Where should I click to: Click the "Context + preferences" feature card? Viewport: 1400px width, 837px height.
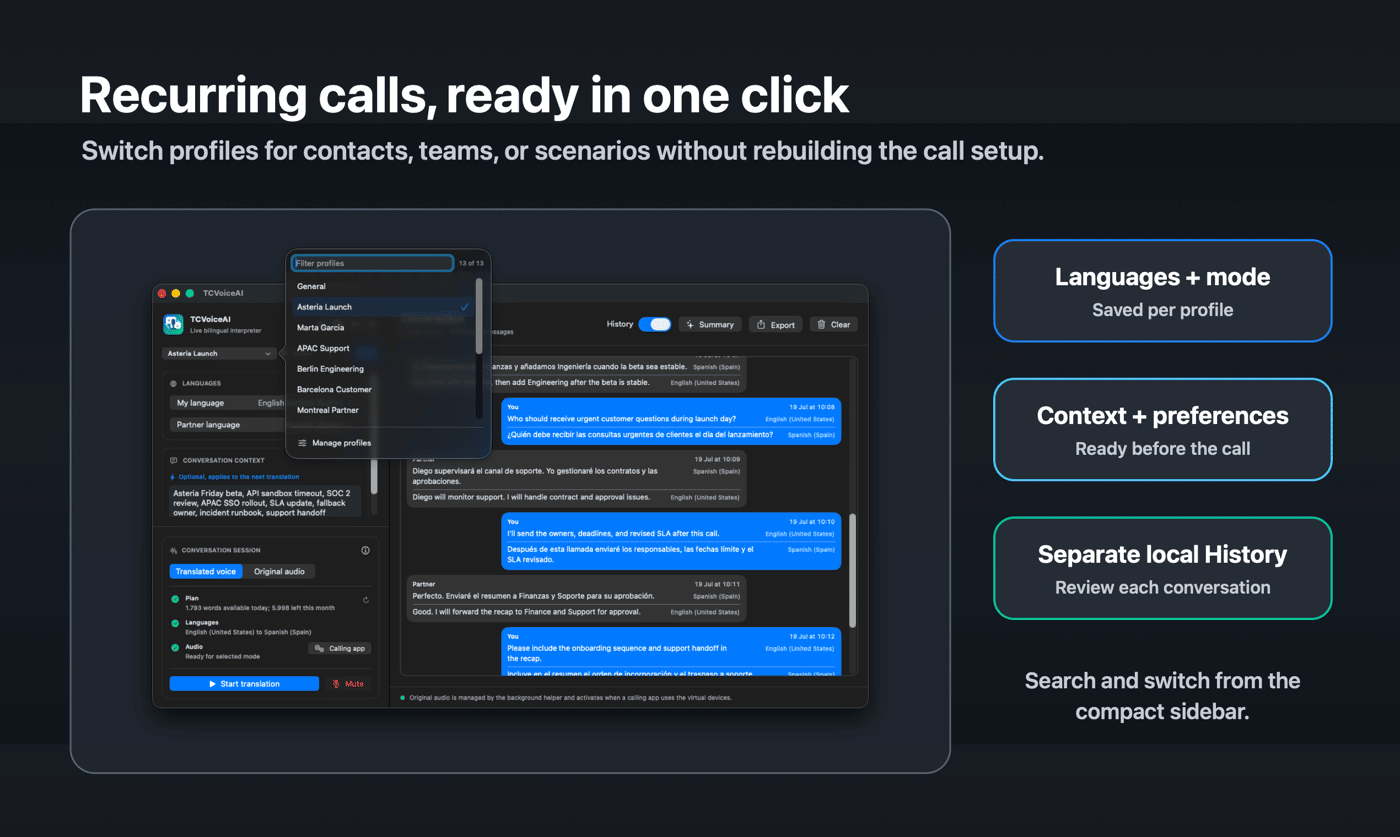click(1162, 430)
